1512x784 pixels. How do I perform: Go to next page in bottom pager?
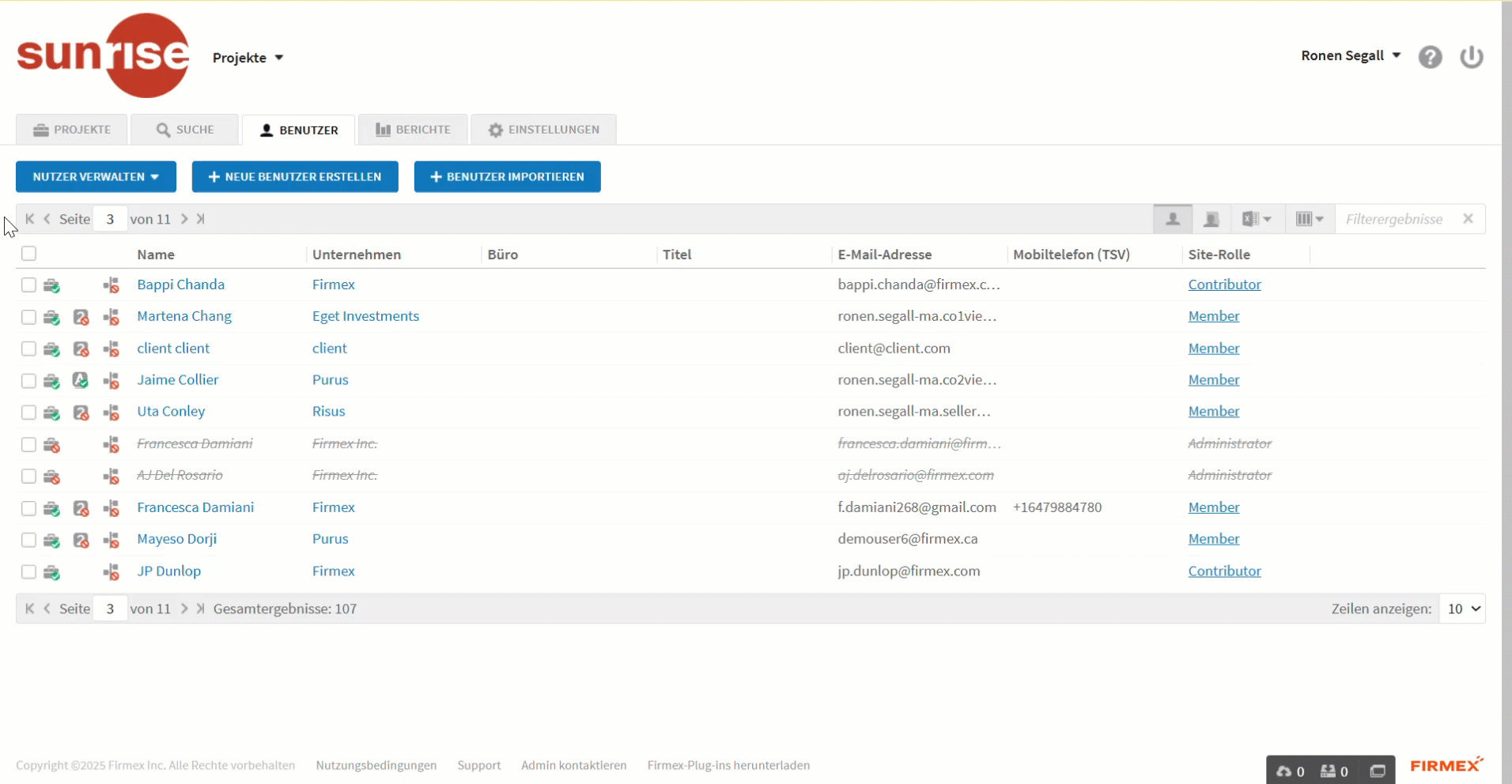(184, 609)
